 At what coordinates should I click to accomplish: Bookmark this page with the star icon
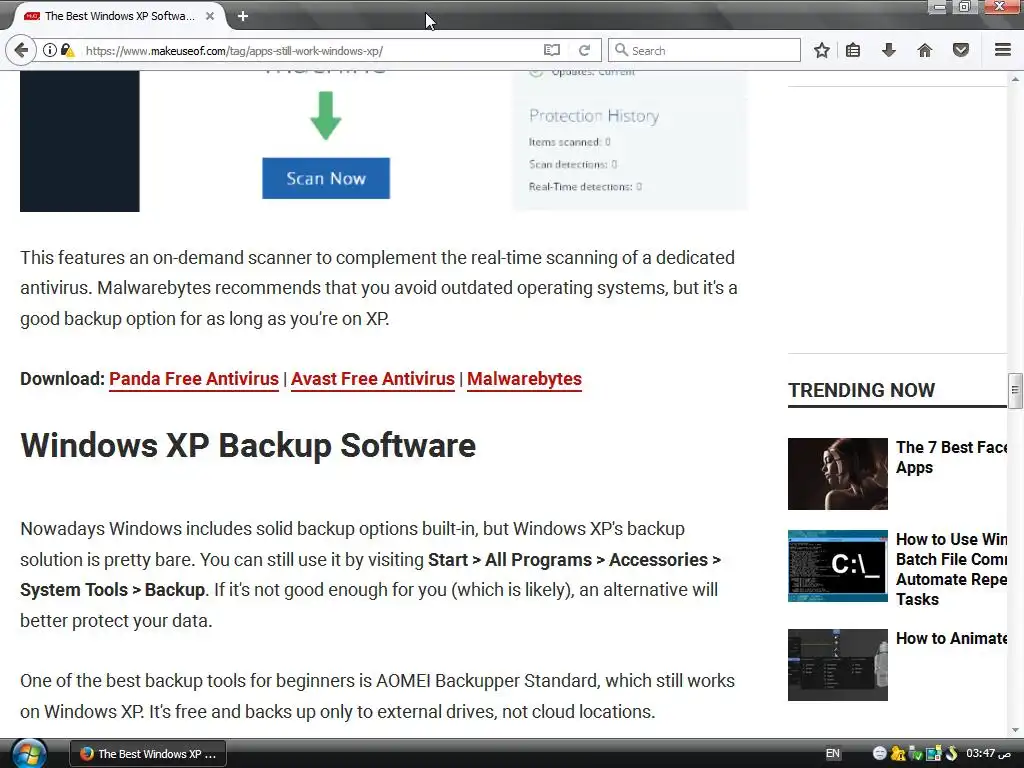(x=822, y=50)
